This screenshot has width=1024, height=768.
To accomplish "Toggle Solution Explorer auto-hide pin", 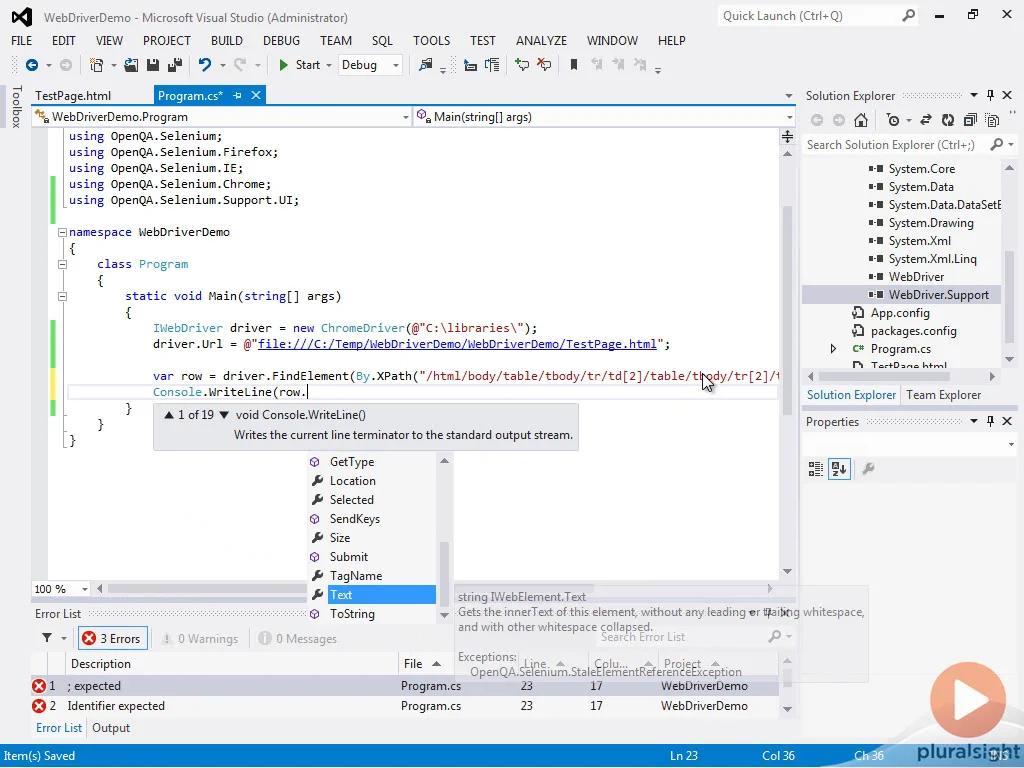I will [x=990, y=95].
